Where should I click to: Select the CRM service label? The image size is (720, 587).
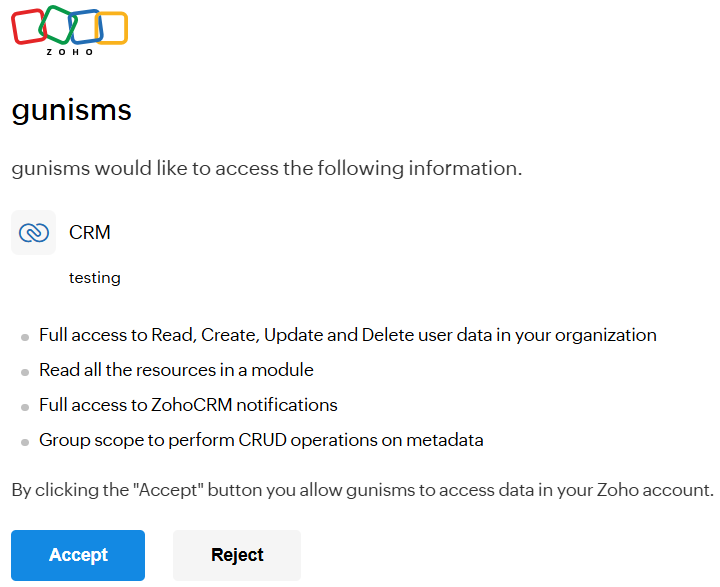(90, 232)
